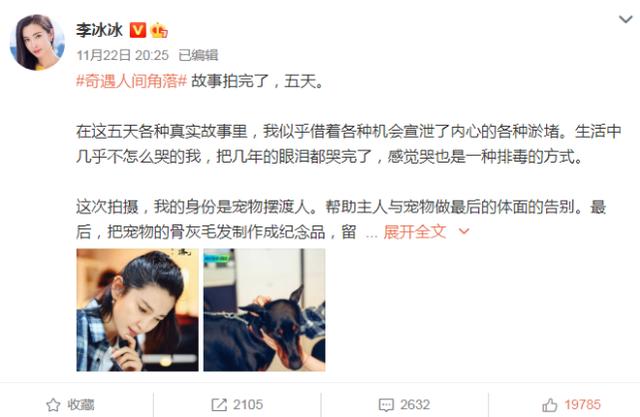Click the crown membership icon
The image size is (640, 417).
tap(159, 30)
